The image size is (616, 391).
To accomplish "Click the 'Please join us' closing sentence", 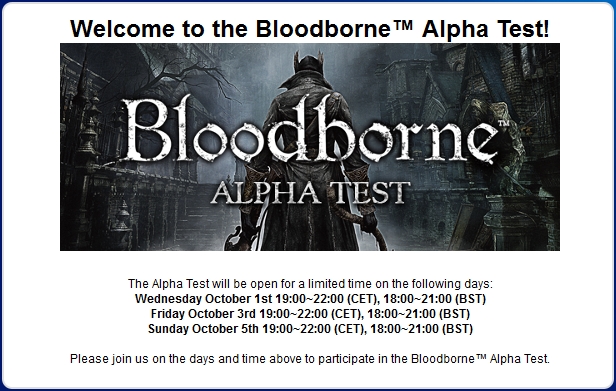I will pos(310,359).
